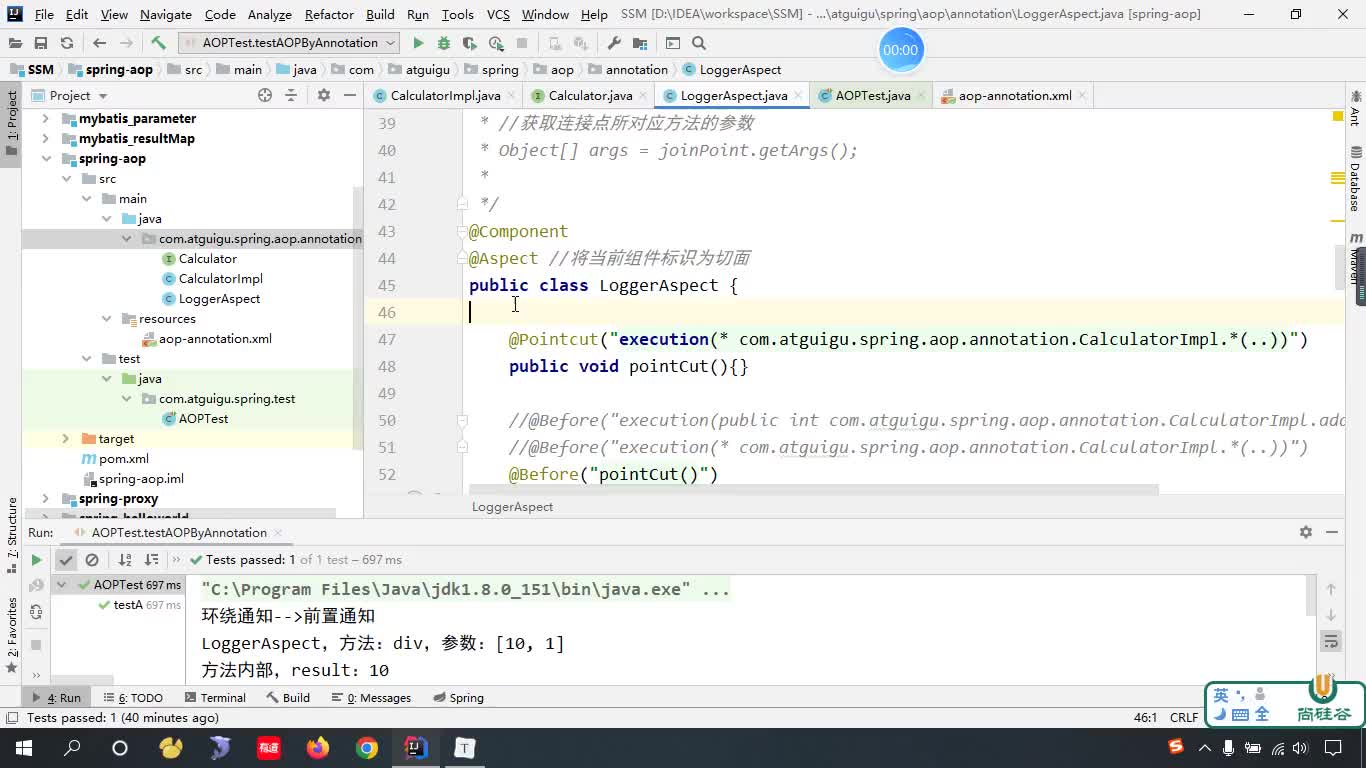The width and height of the screenshot is (1366, 768).
Task: Open the VCS menu
Action: point(498,14)
